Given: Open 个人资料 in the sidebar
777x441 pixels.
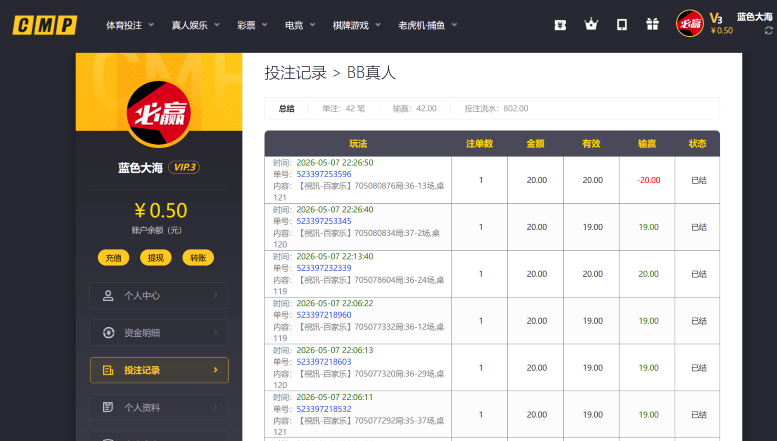Looking at the screenshot, I should (159, 407).
